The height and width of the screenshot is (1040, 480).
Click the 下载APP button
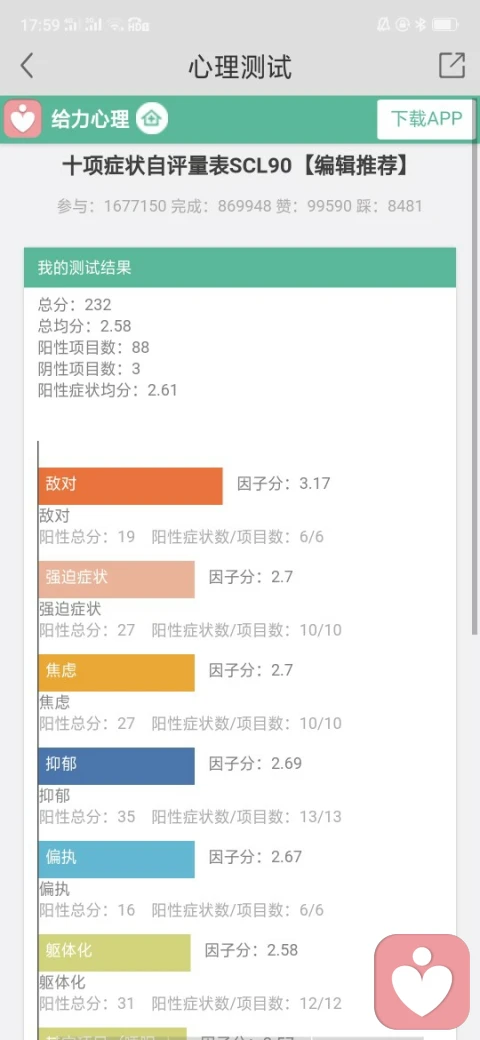(426, 119)
